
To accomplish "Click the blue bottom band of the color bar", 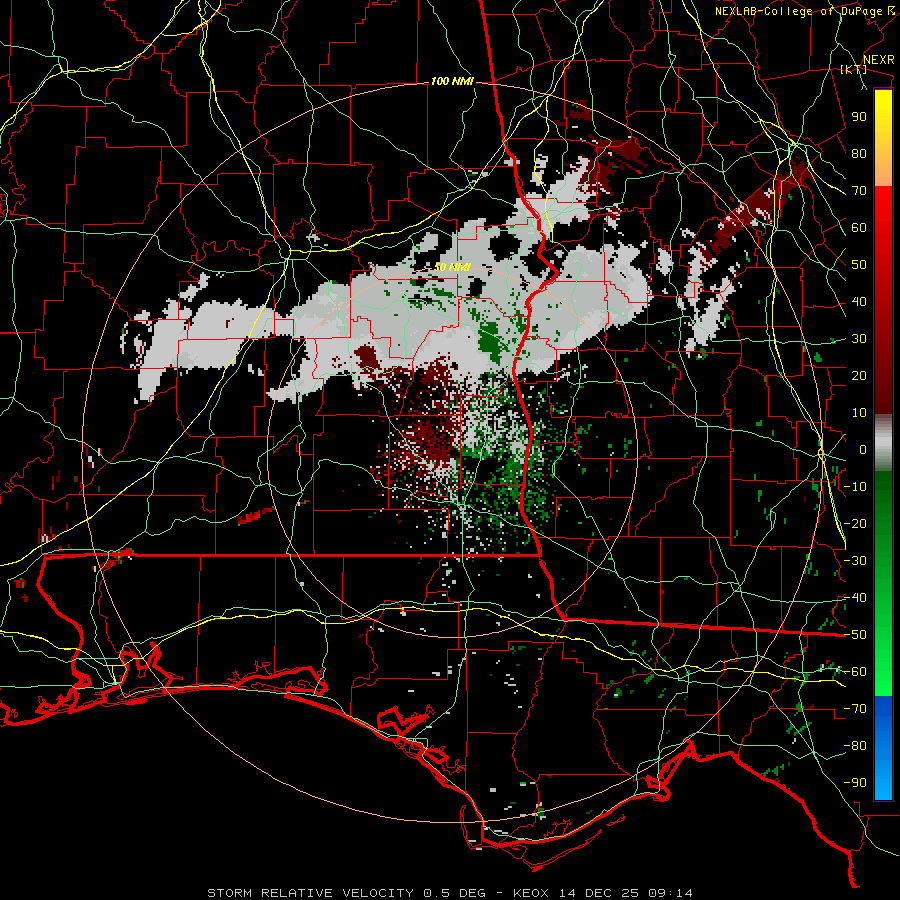I will point(883,747).
